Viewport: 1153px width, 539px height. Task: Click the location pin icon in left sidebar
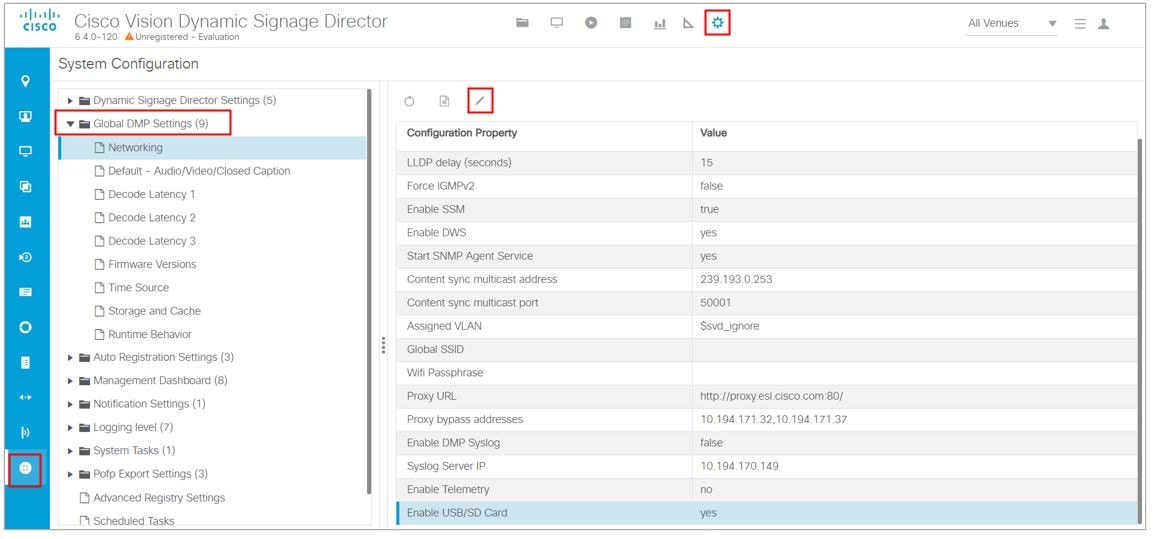26,81
